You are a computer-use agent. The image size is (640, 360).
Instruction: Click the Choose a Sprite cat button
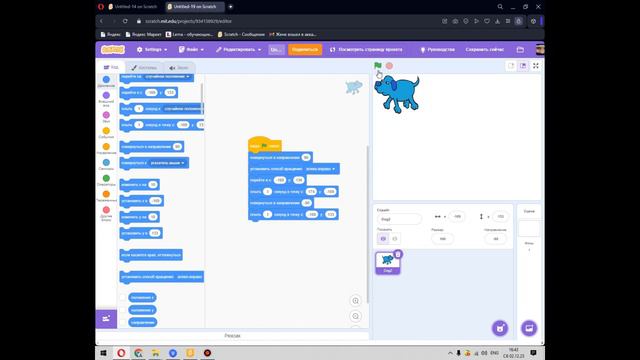coord(500,328)
